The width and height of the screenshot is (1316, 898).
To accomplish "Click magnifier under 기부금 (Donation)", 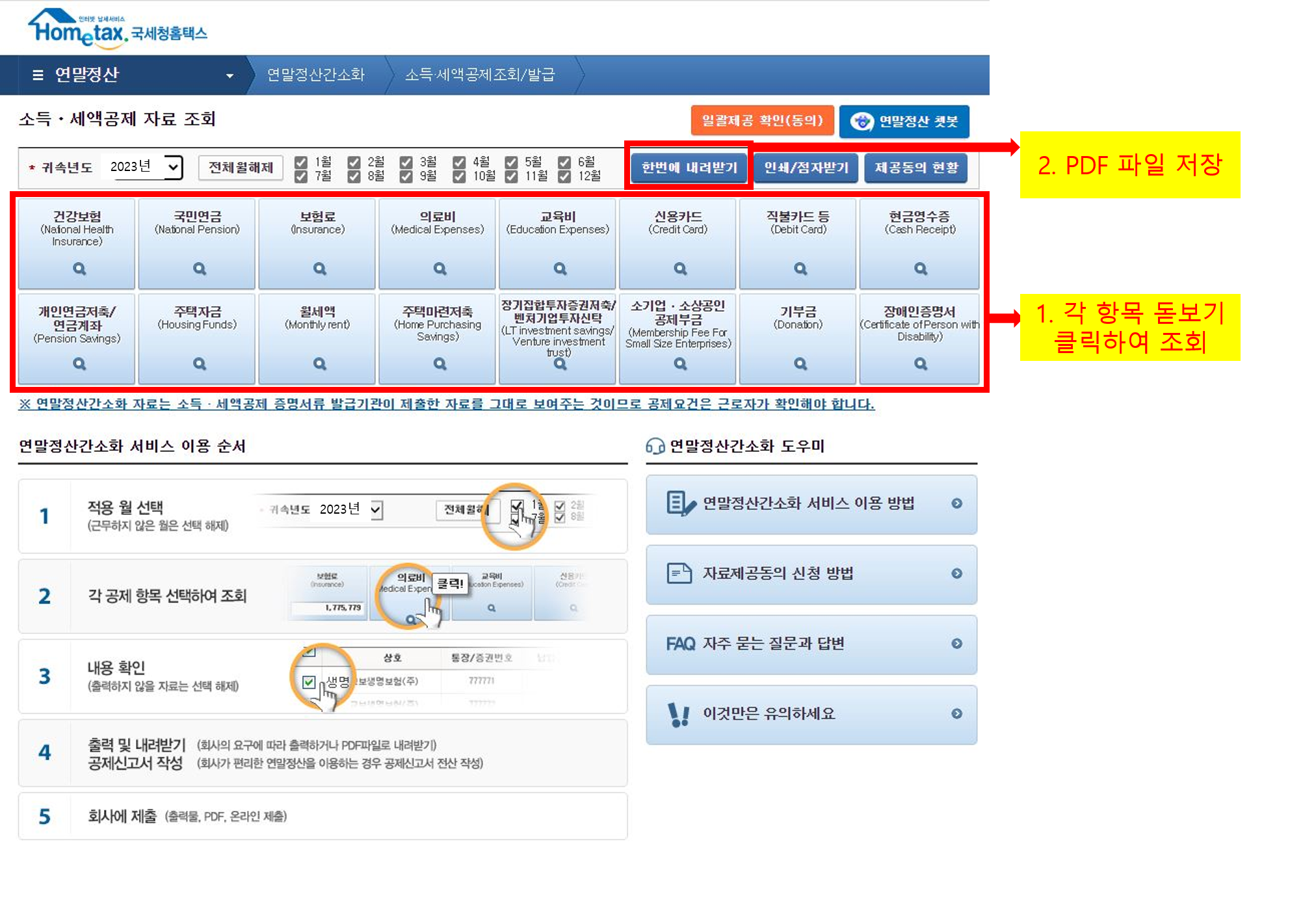I will click(800, 363).
